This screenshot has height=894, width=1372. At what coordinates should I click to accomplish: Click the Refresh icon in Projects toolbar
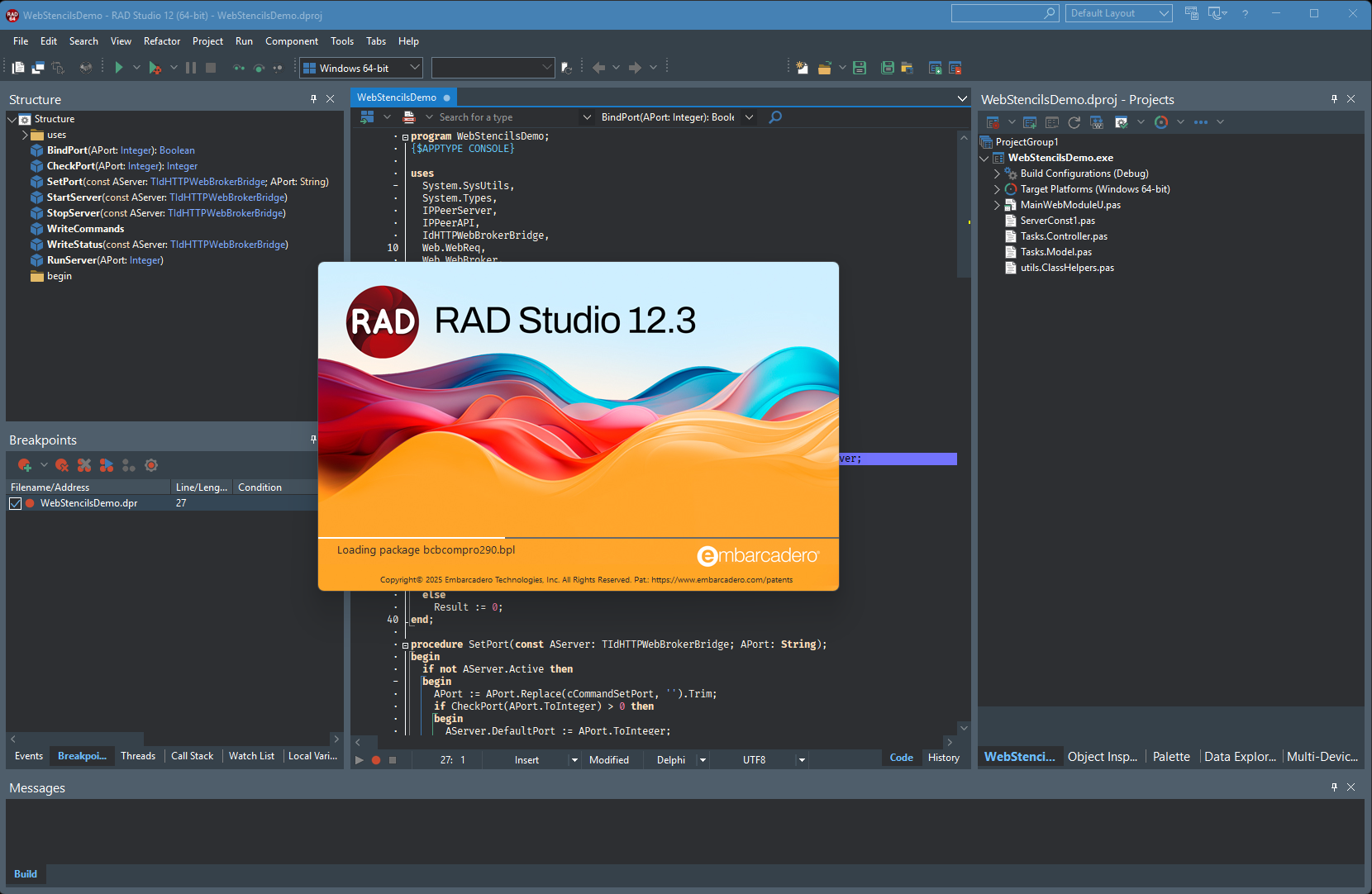pyautogui.click(x=1074, y=122)
